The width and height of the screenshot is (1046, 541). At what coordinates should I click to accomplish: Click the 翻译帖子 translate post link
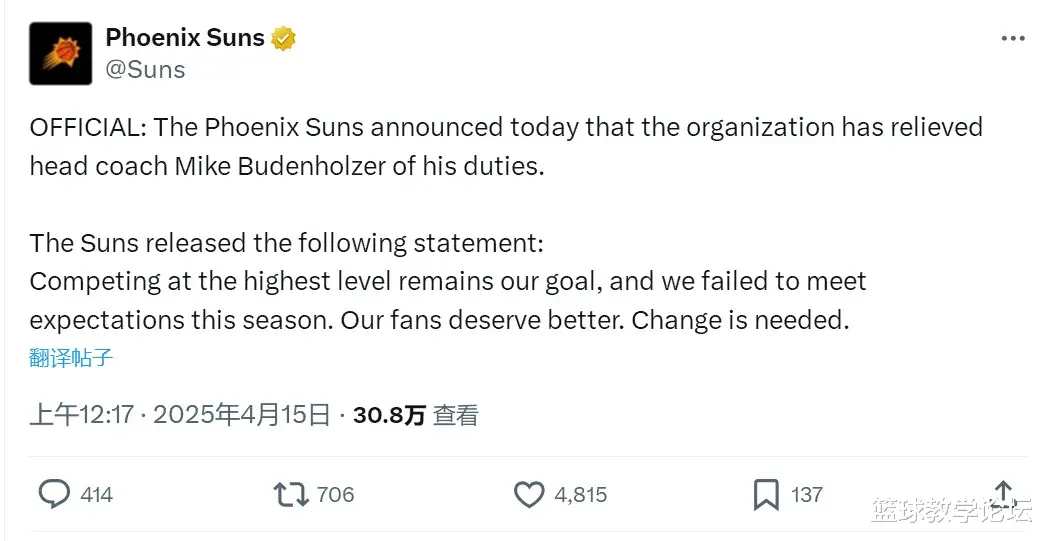pos(71,358)
